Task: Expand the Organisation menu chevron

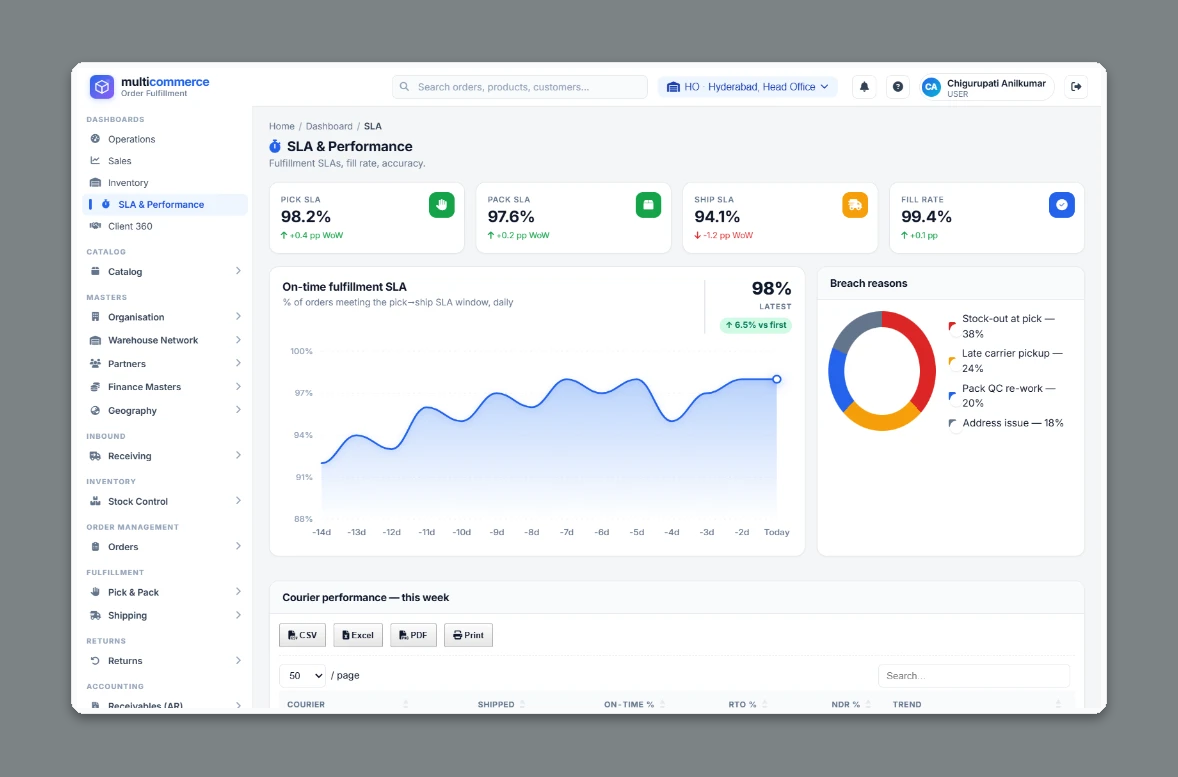Action: point(238,317)
